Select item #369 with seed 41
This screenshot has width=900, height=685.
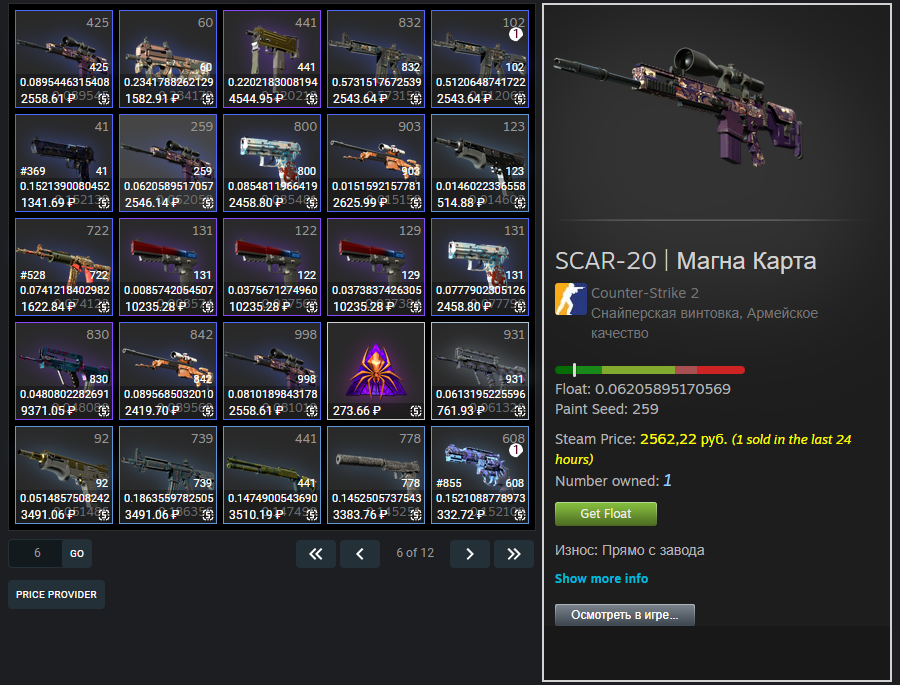[x=64, y=163]
